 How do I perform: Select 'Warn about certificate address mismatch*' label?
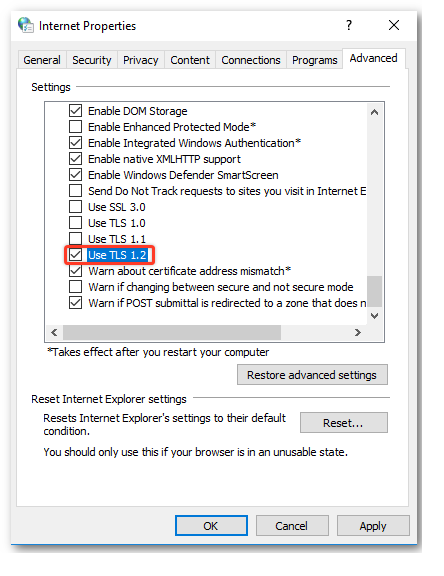190,271
